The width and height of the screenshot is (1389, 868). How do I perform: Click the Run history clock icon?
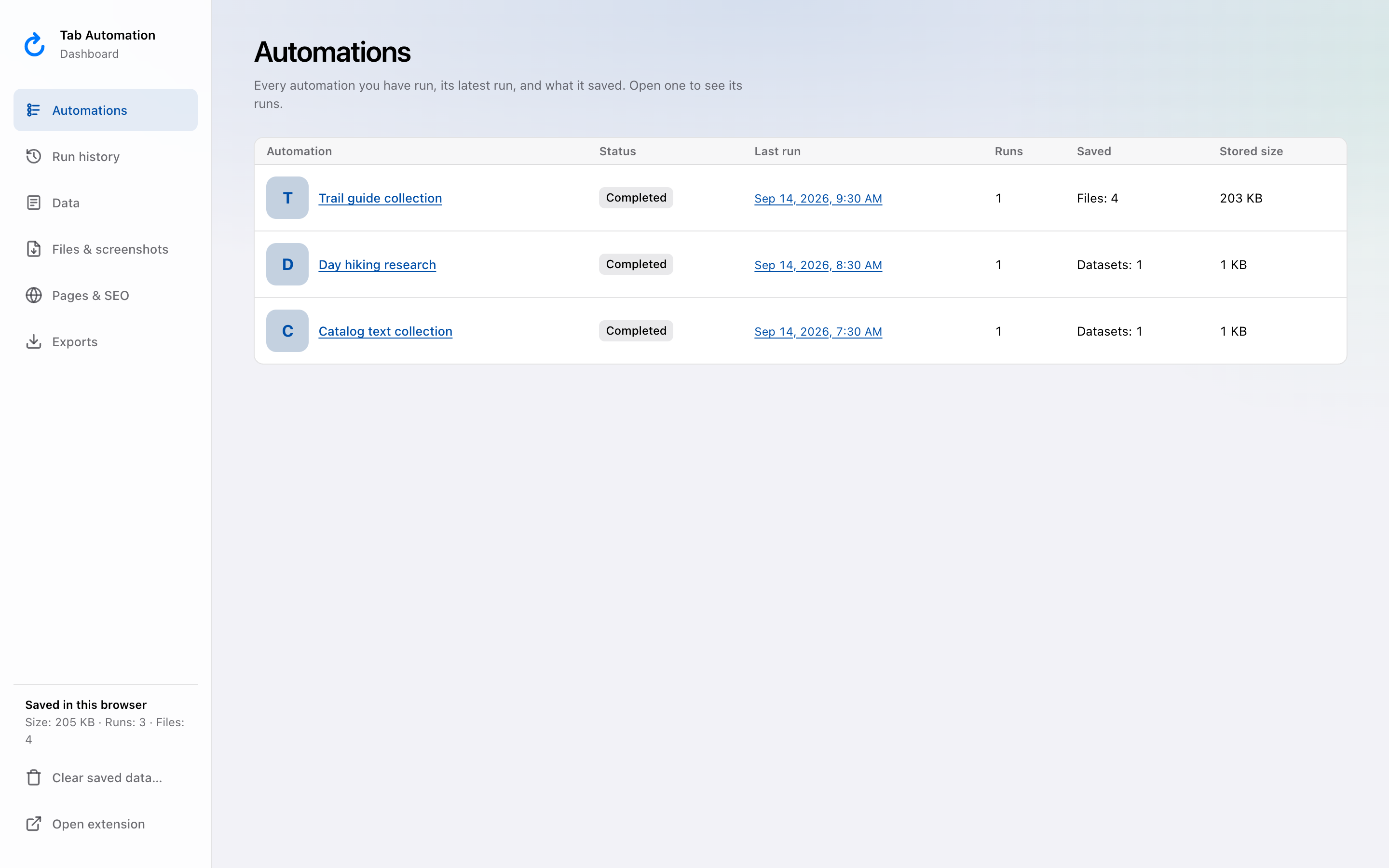pos(33,156)
